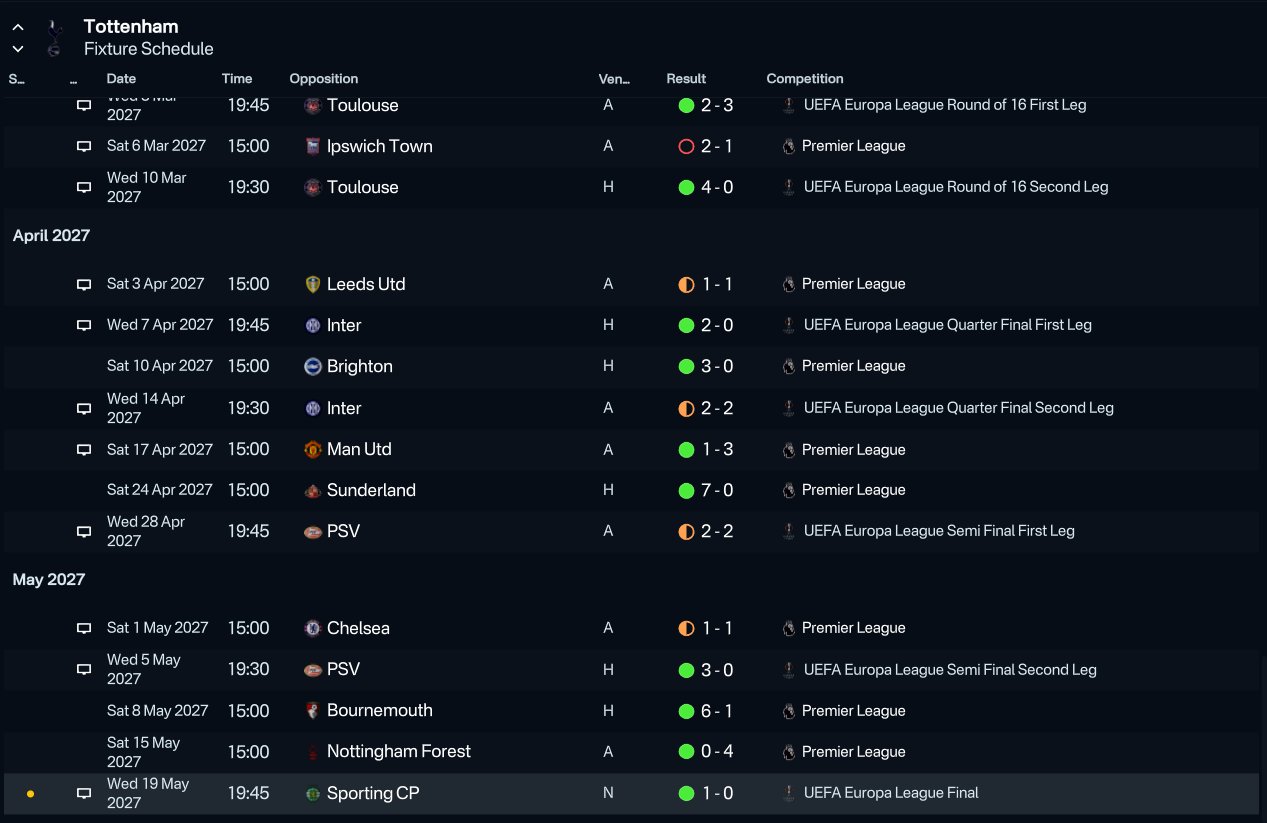Click the TV broadcast icon on Leeds Utd row

point(84,284)
